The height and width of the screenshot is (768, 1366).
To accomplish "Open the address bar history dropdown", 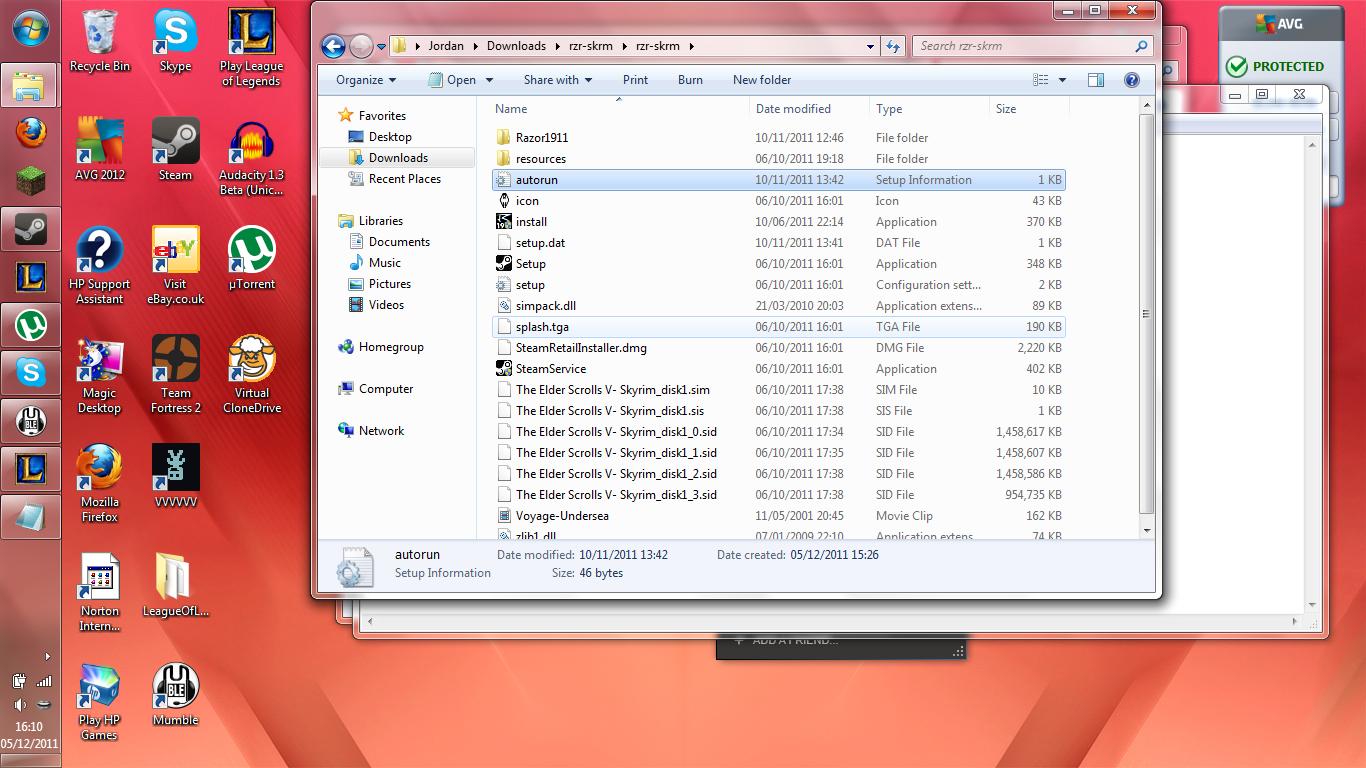I will coord(871,46).
